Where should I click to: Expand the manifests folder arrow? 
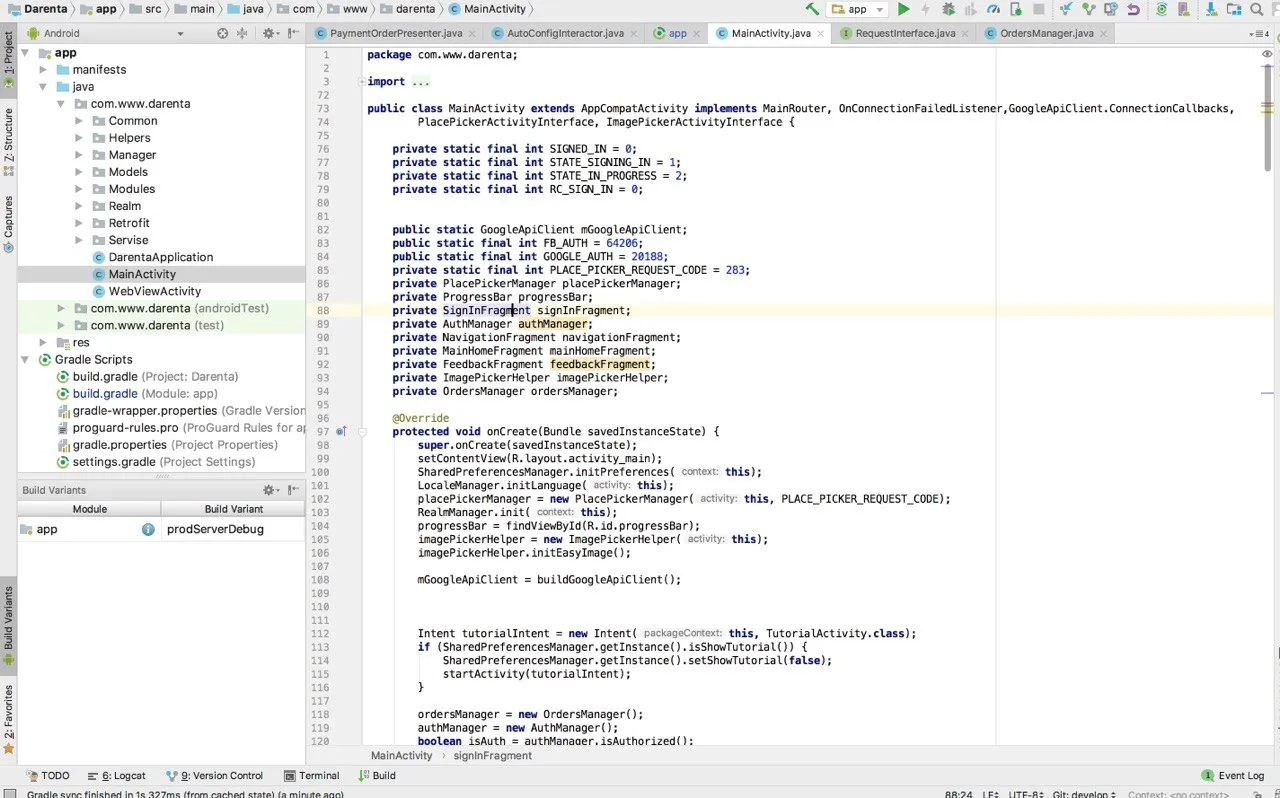(43, 70)
